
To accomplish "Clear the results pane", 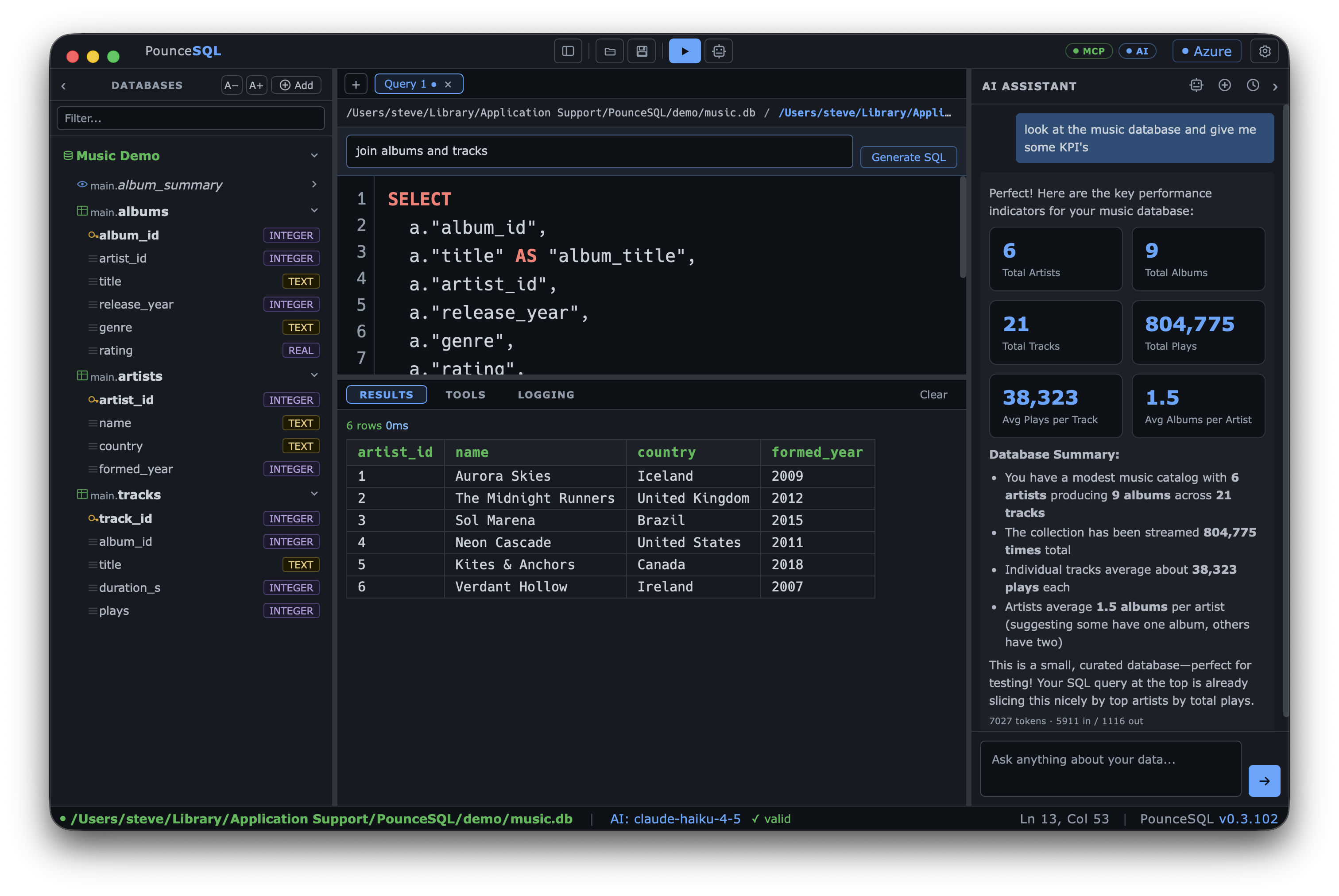I will click(933, 394).
